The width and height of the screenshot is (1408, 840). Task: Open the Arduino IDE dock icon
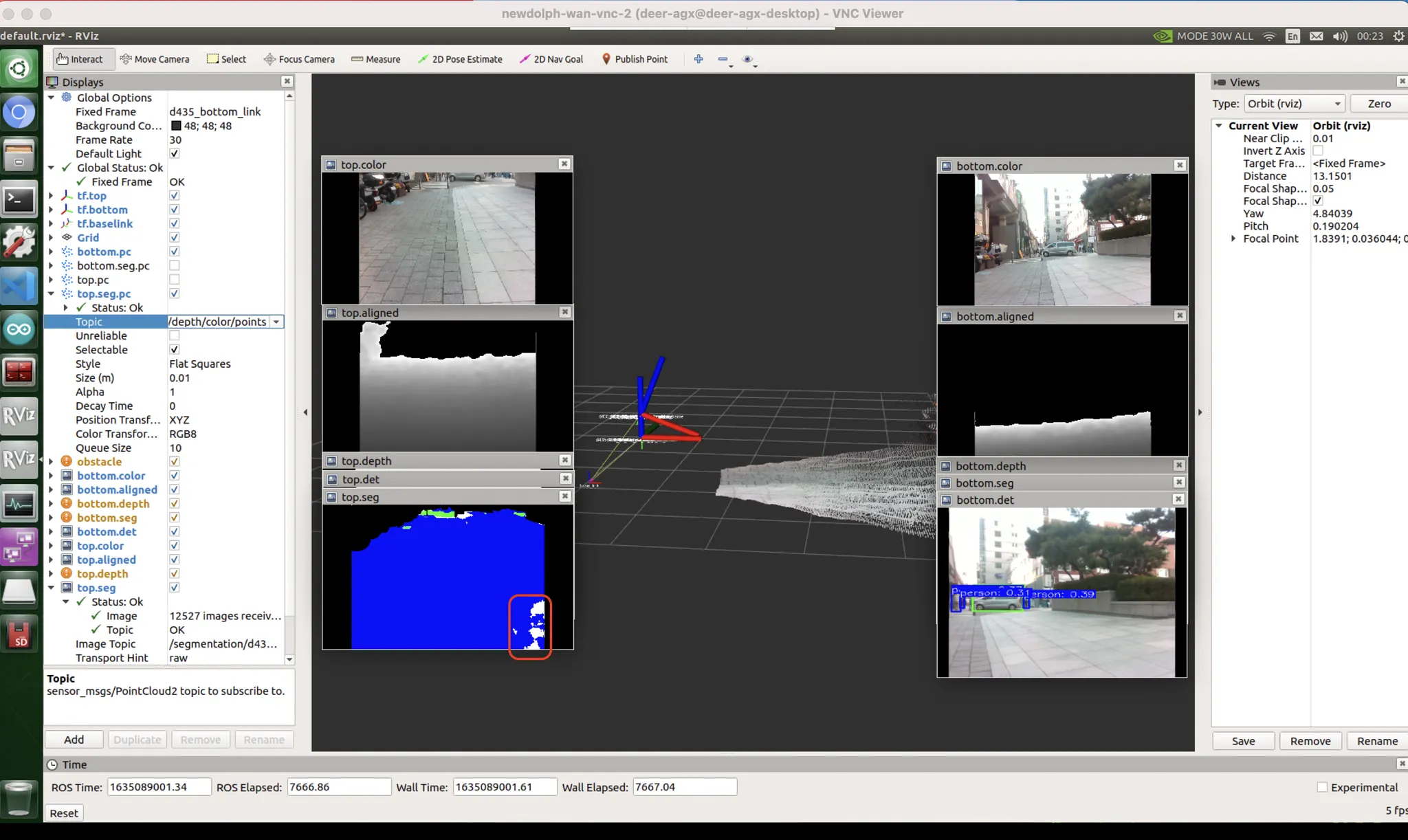click(x=19, y=329)
